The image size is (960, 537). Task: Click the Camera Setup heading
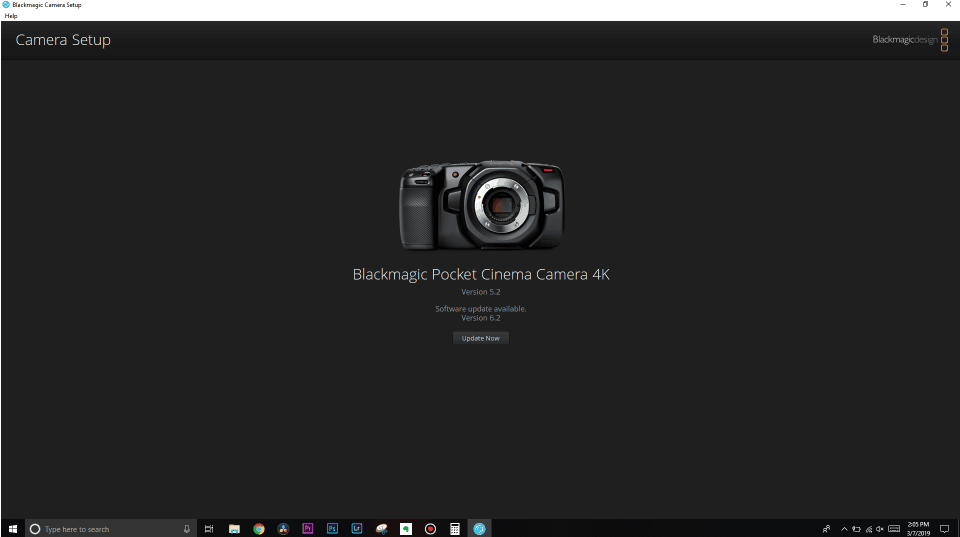tap(63, 40)
